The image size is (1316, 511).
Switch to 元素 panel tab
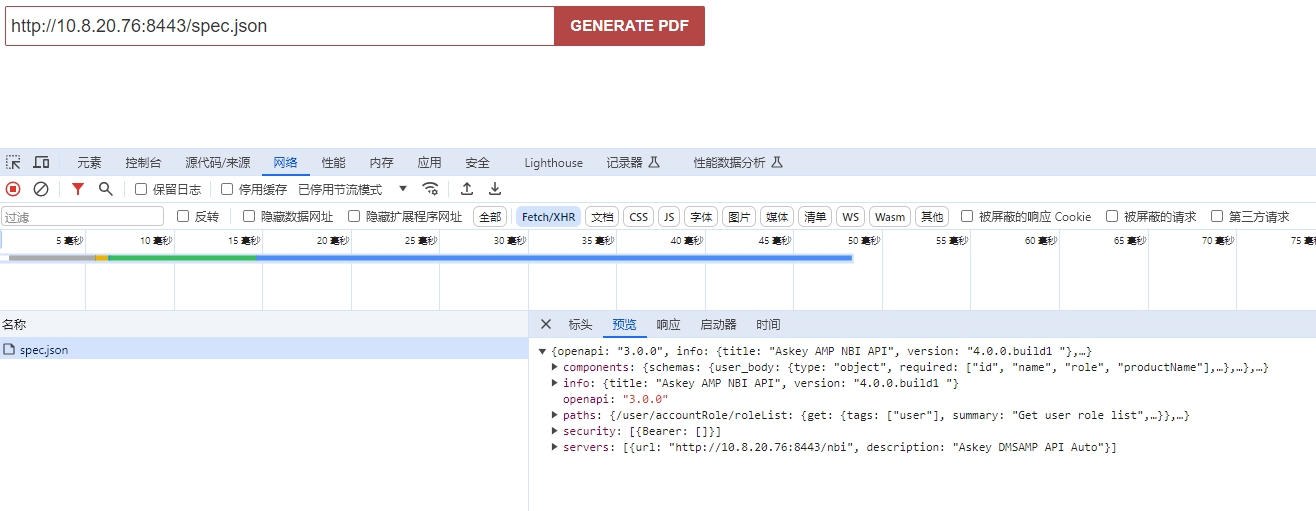pyautogui.click(x=89, y=162)
